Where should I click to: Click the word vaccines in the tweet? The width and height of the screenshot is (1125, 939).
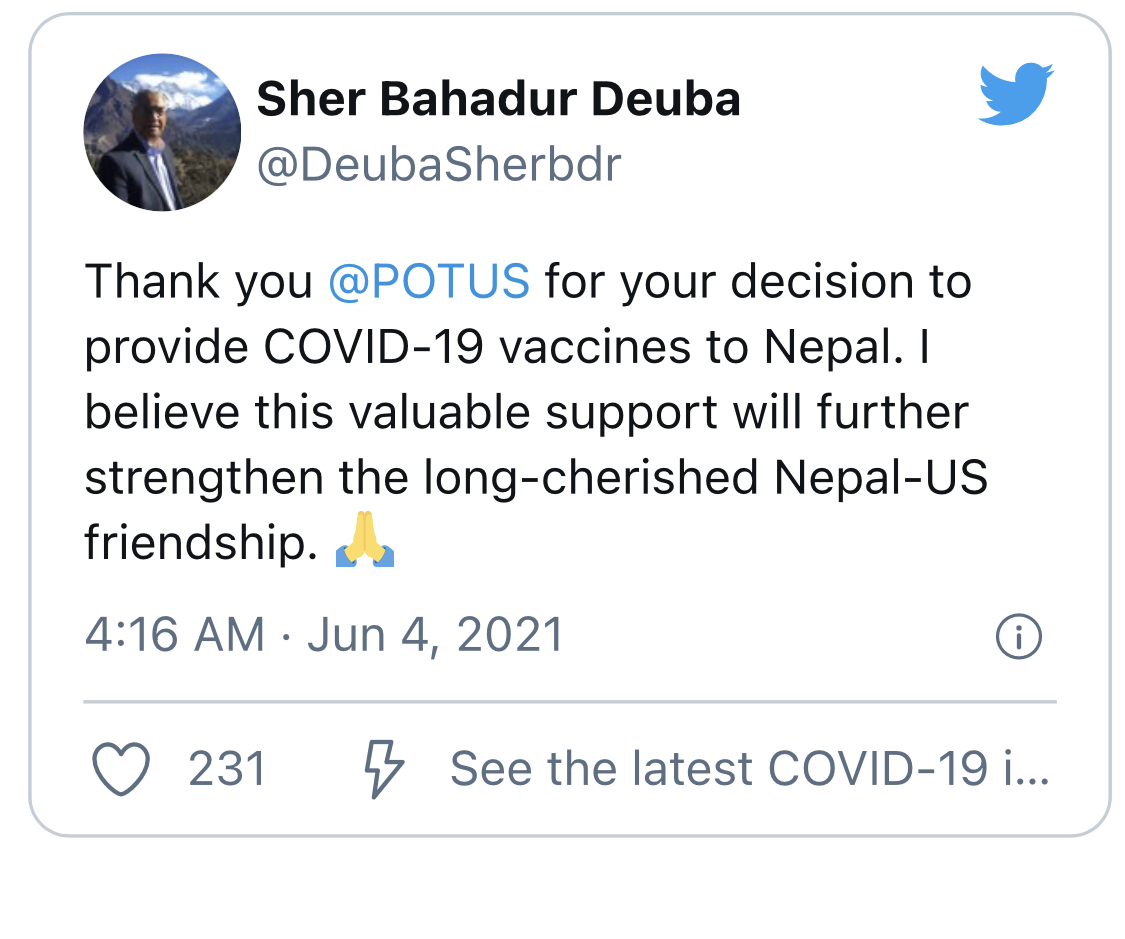pos(595,348)
